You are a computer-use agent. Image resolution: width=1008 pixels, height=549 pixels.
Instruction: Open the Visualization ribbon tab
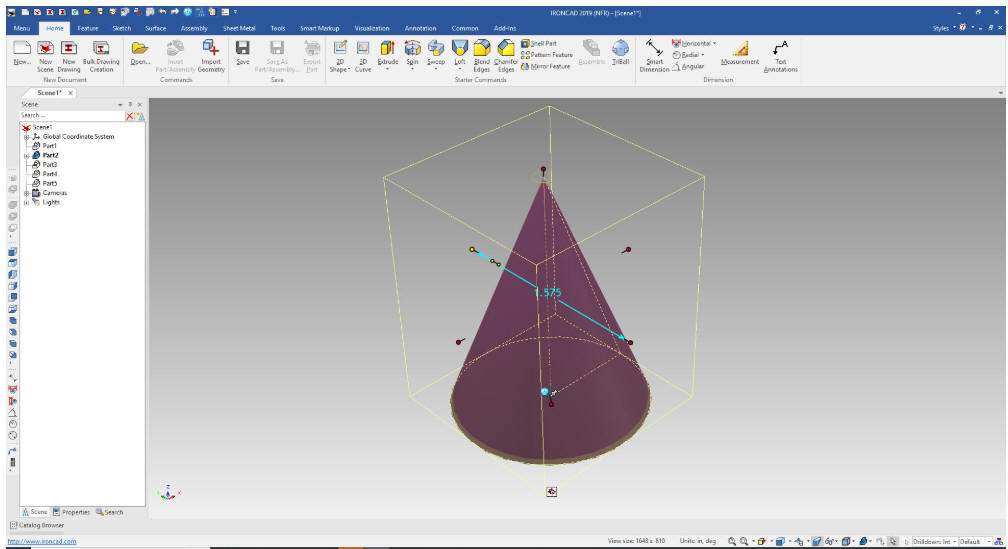tap(372, 28)
